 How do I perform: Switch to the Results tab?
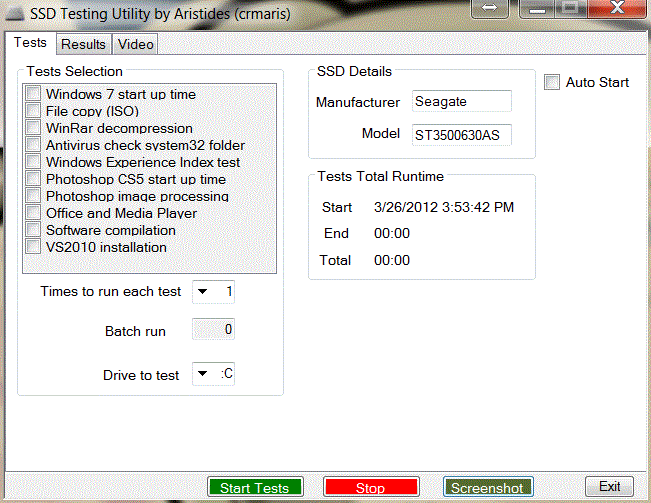pos(82,44)
